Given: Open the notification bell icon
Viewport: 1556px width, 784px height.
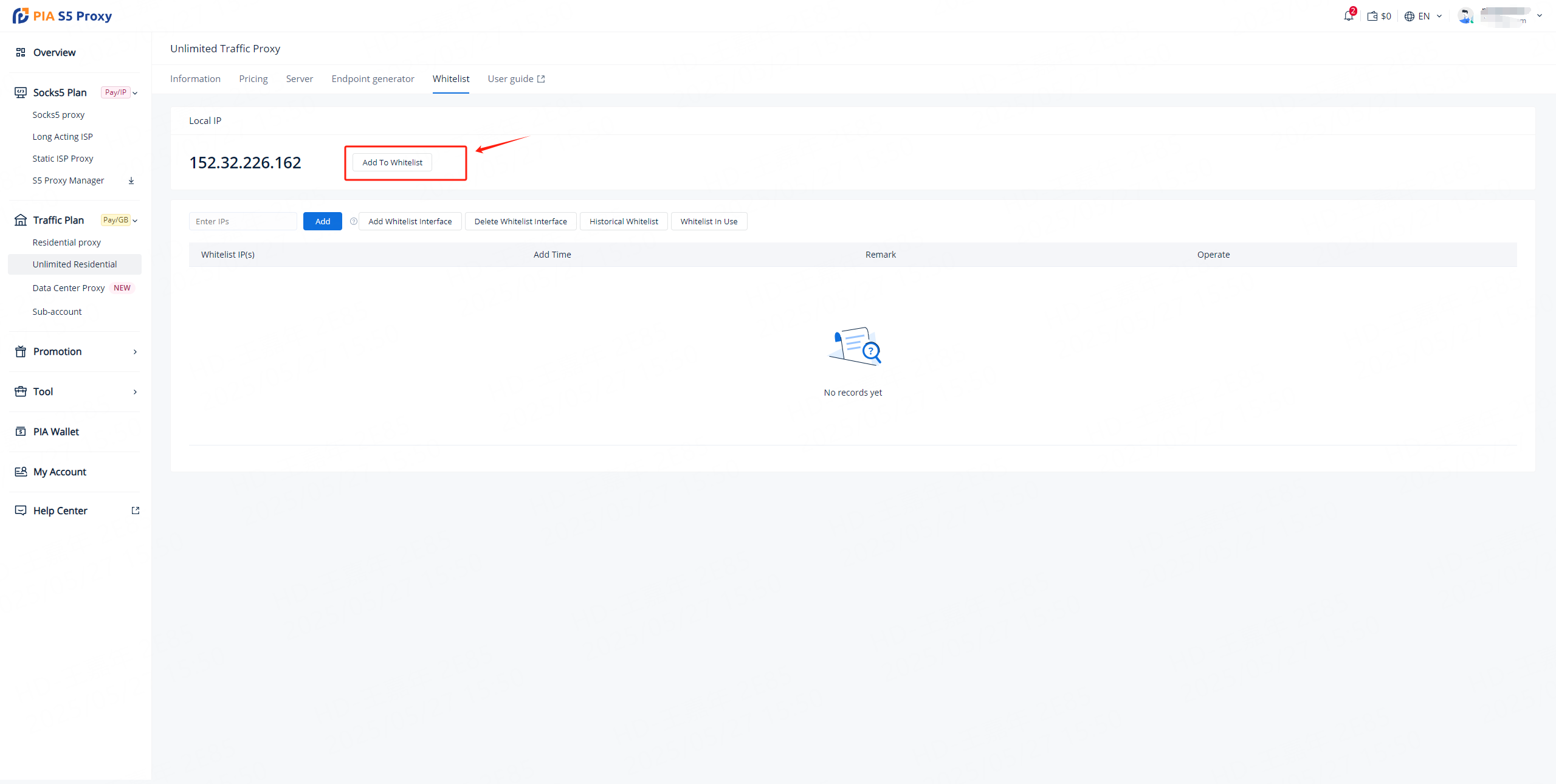Looking at the screenshot, I should [x=1348, y=16].
